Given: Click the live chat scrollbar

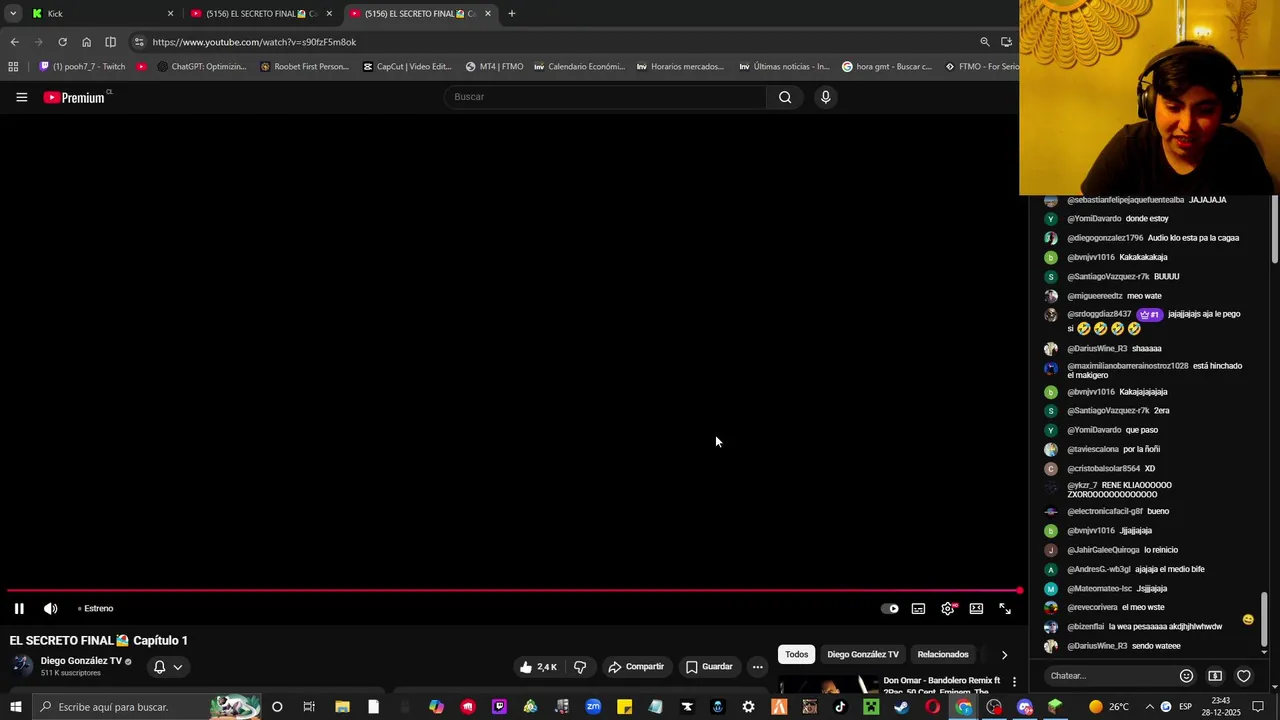Looking at the screenshot, I should tap(1264, 620).
